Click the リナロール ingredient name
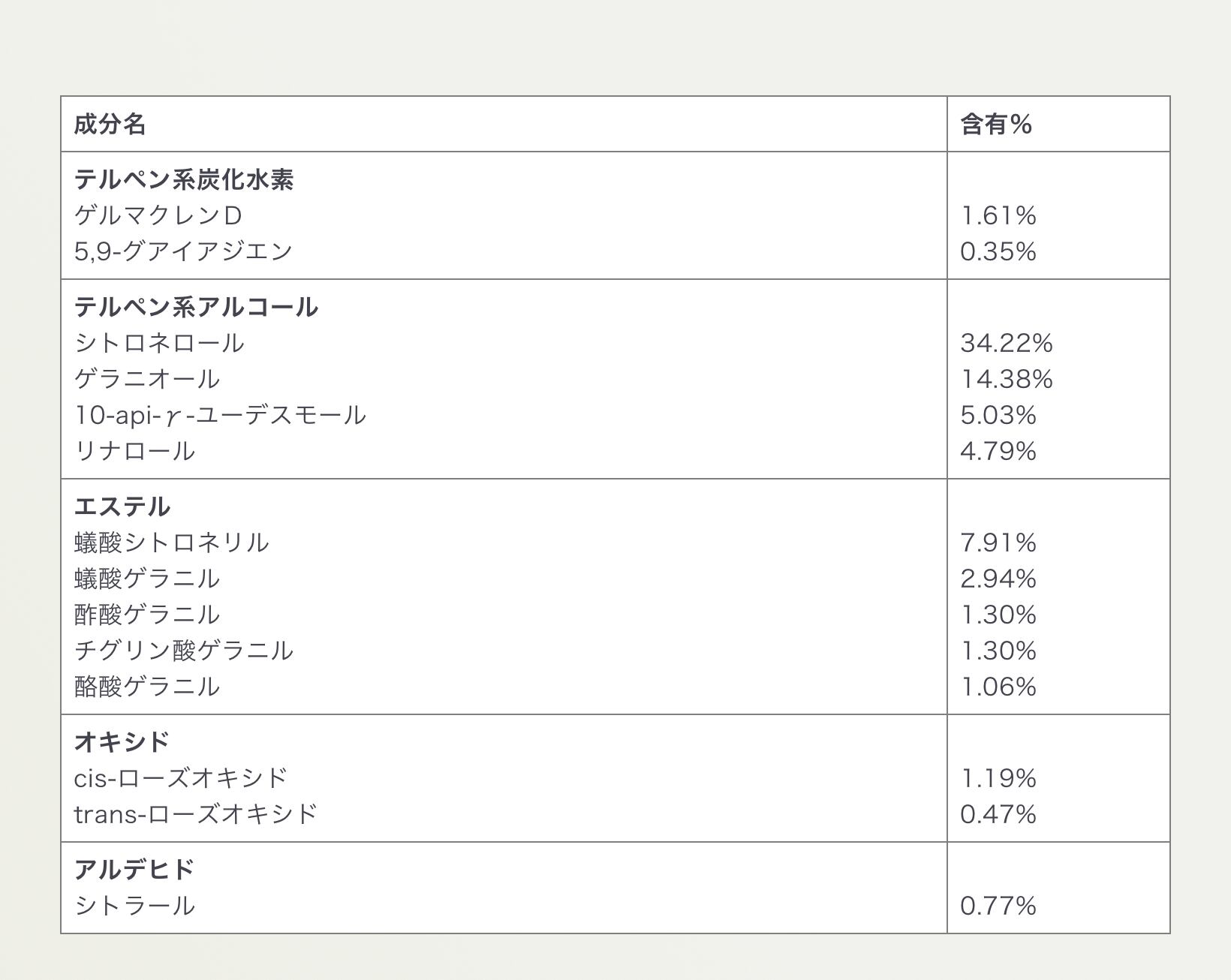The width and height of the screenshot is (1231, 980). (135, 451)
